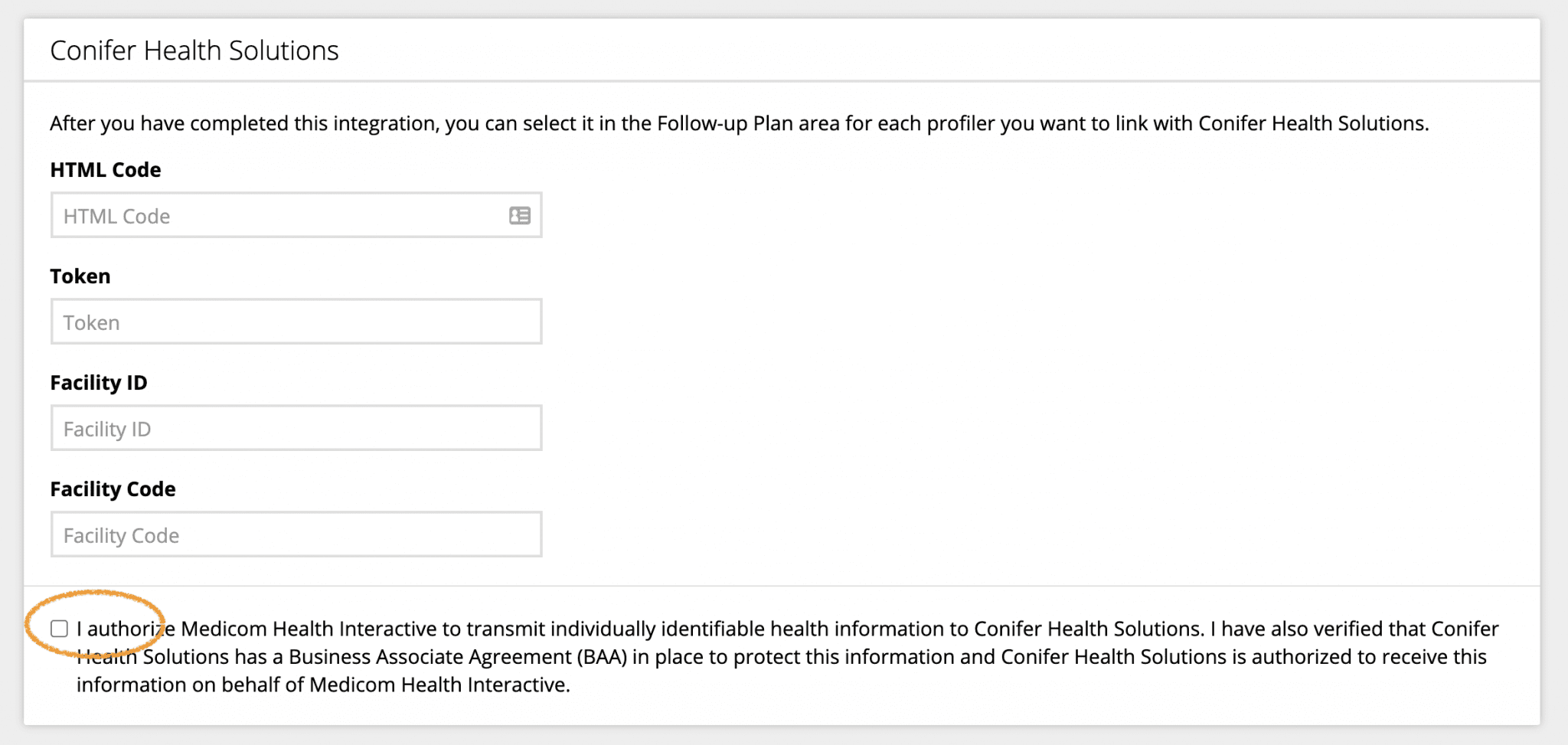Tick the authorization checkbox for Medicom Health Interactive

[x=60, y=629]
